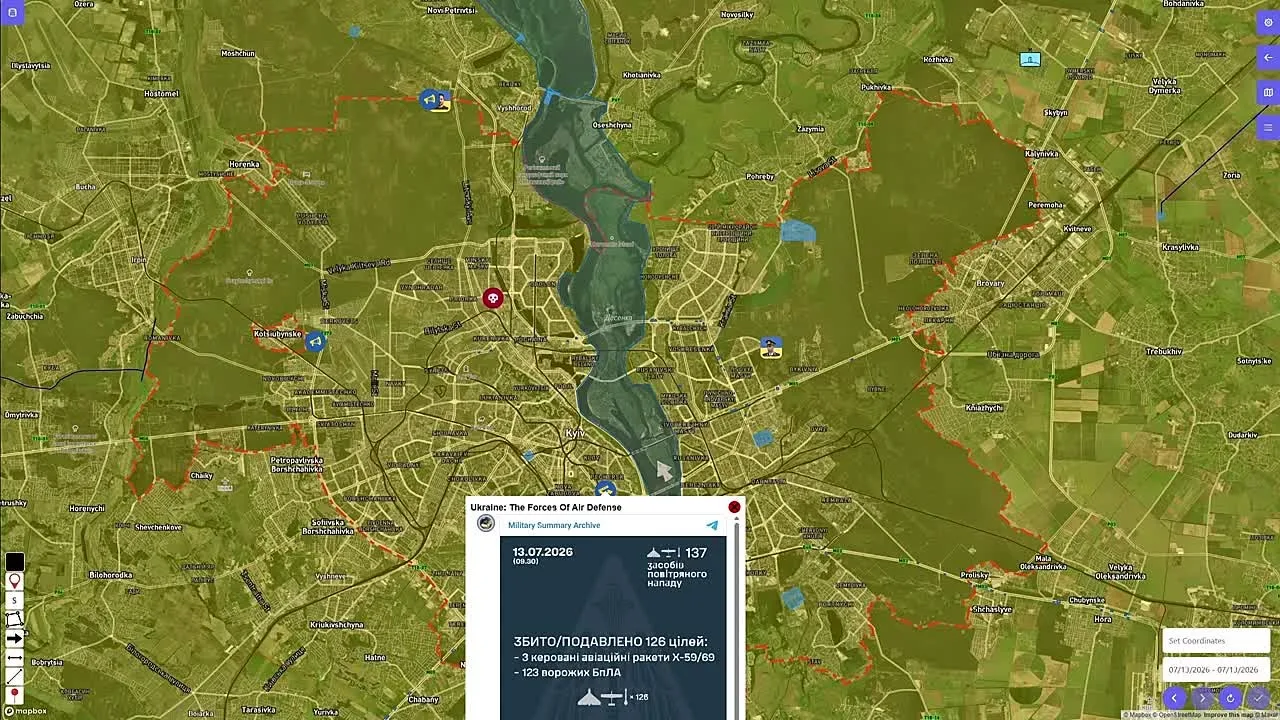1280x720 pixels.
Task: Select the red pushpin marker tool
Action: click(14, 695)
